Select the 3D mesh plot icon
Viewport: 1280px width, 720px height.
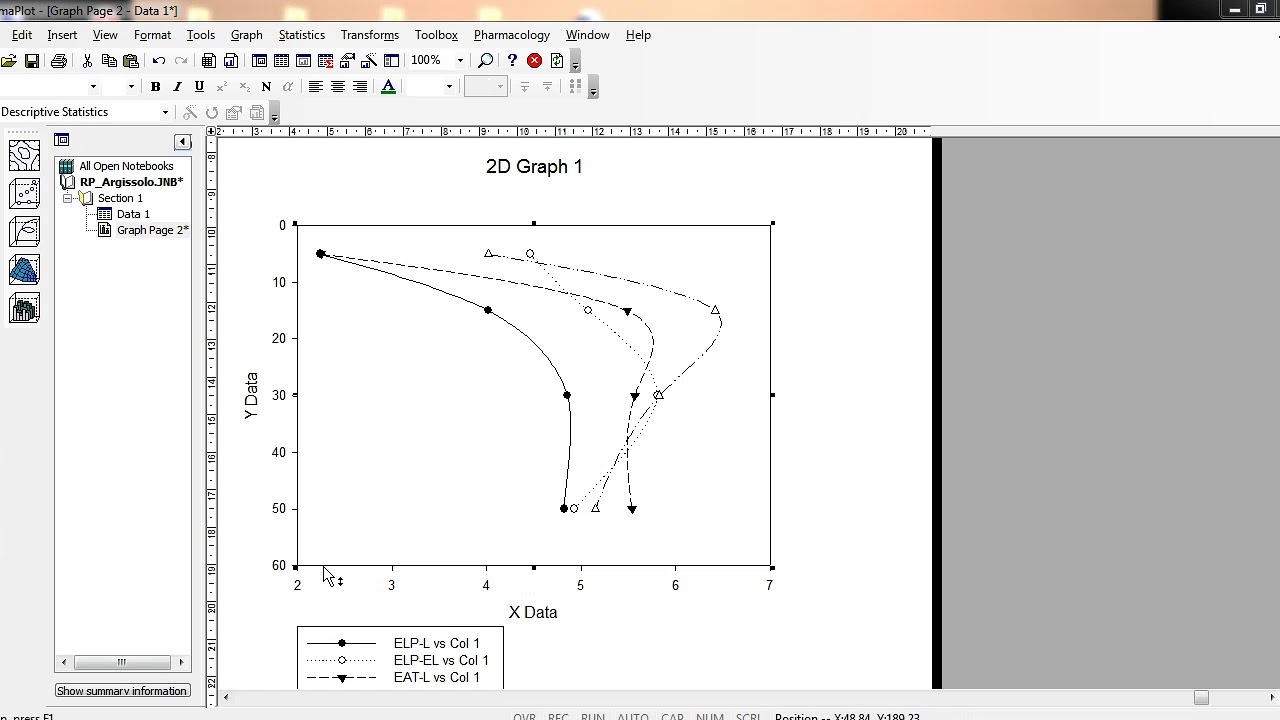24,270
